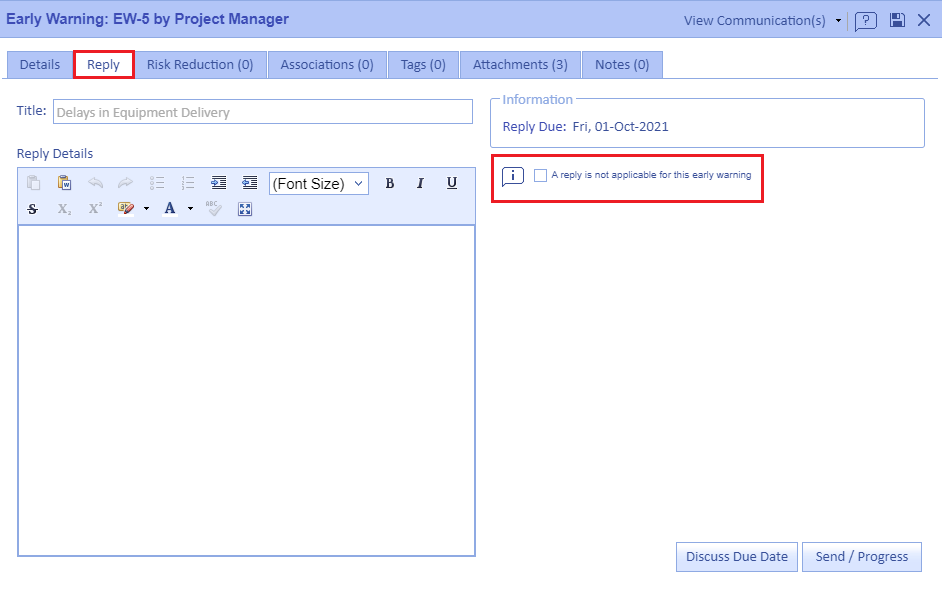The height and width of the screenshot is (599, 942).
Task: Click the Paste from Word icon
Action: pyautogui.click(x=64, y=183)
